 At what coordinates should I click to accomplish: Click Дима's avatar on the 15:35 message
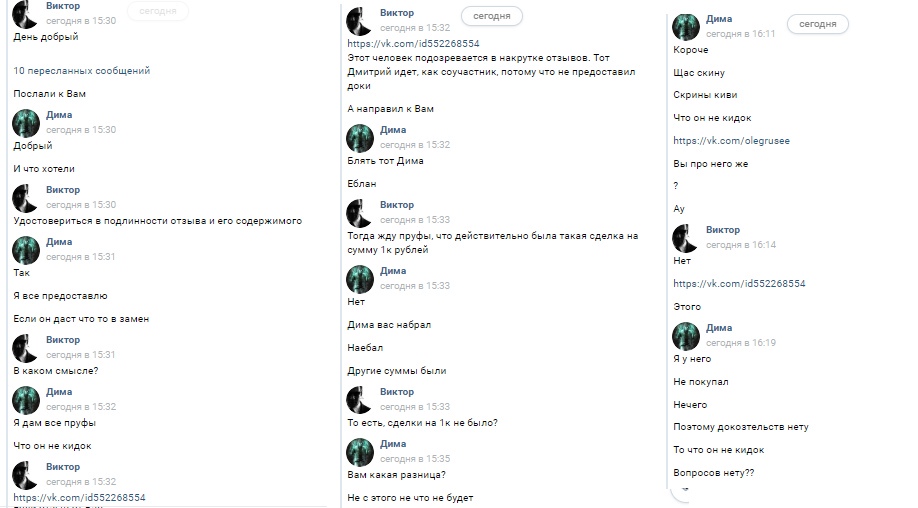[360, 452]
